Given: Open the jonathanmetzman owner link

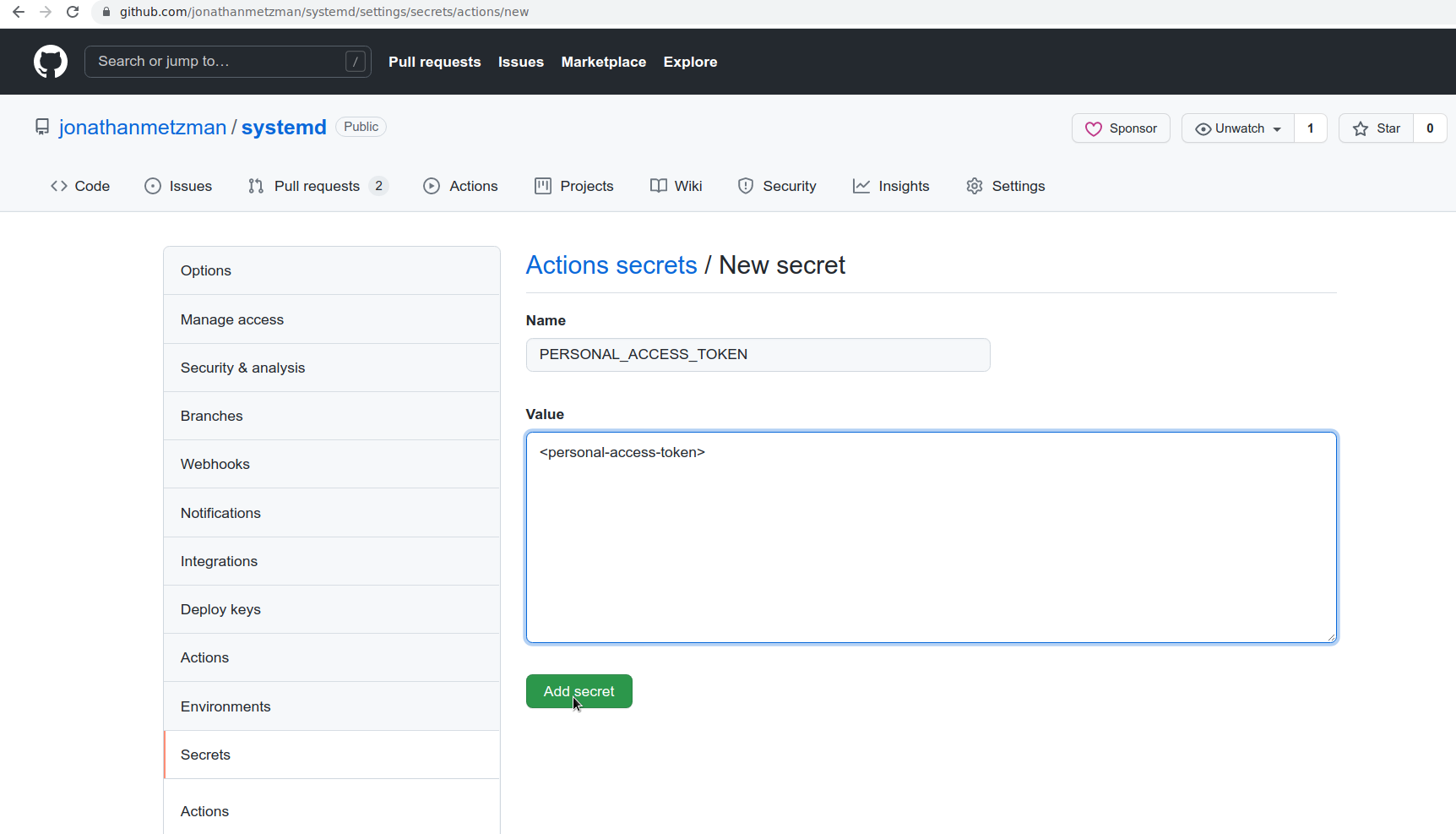Looking at the screenshot, I should pyautogui.click(x=143, y=127).
